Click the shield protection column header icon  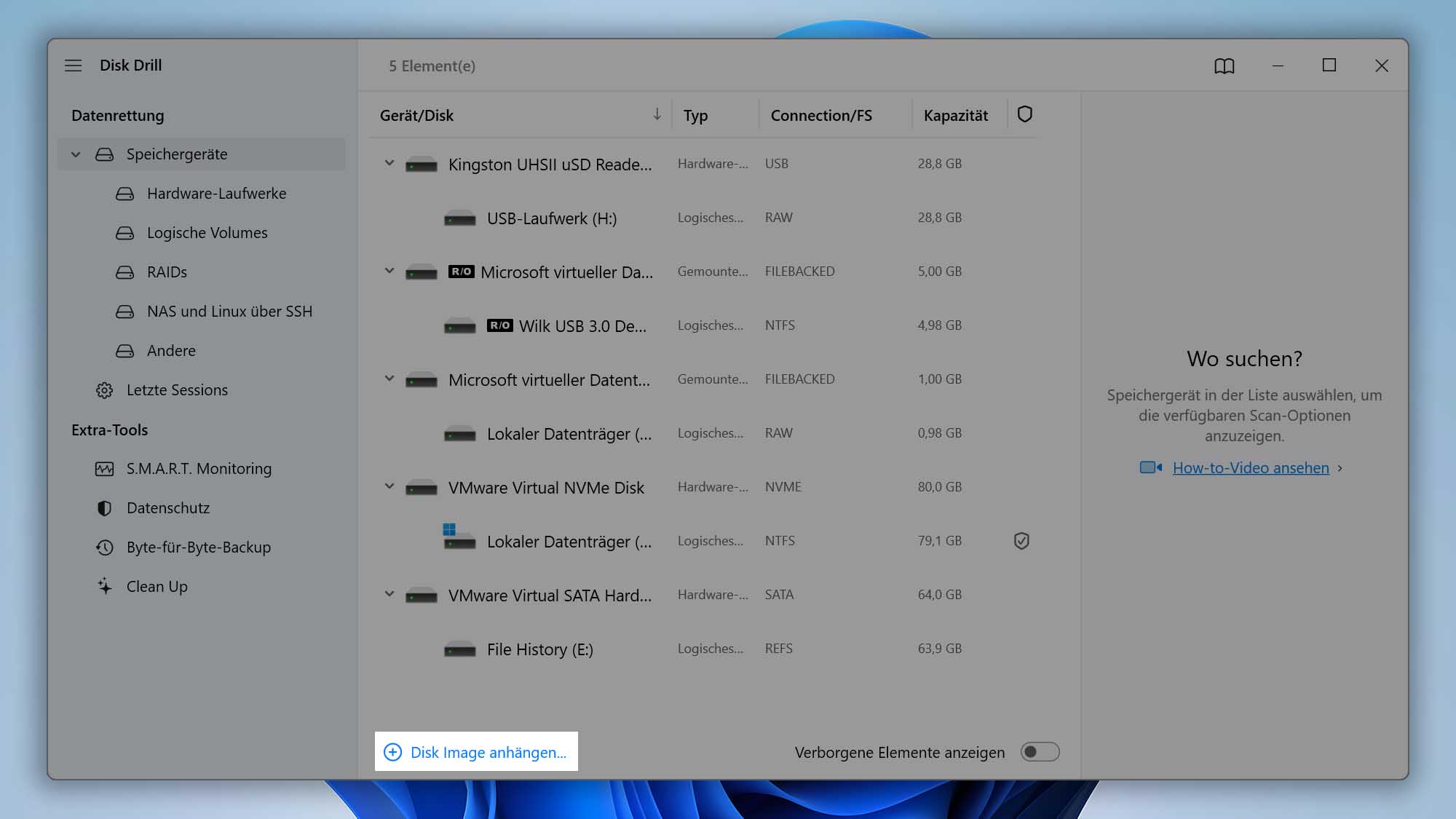coord(1025,114)
